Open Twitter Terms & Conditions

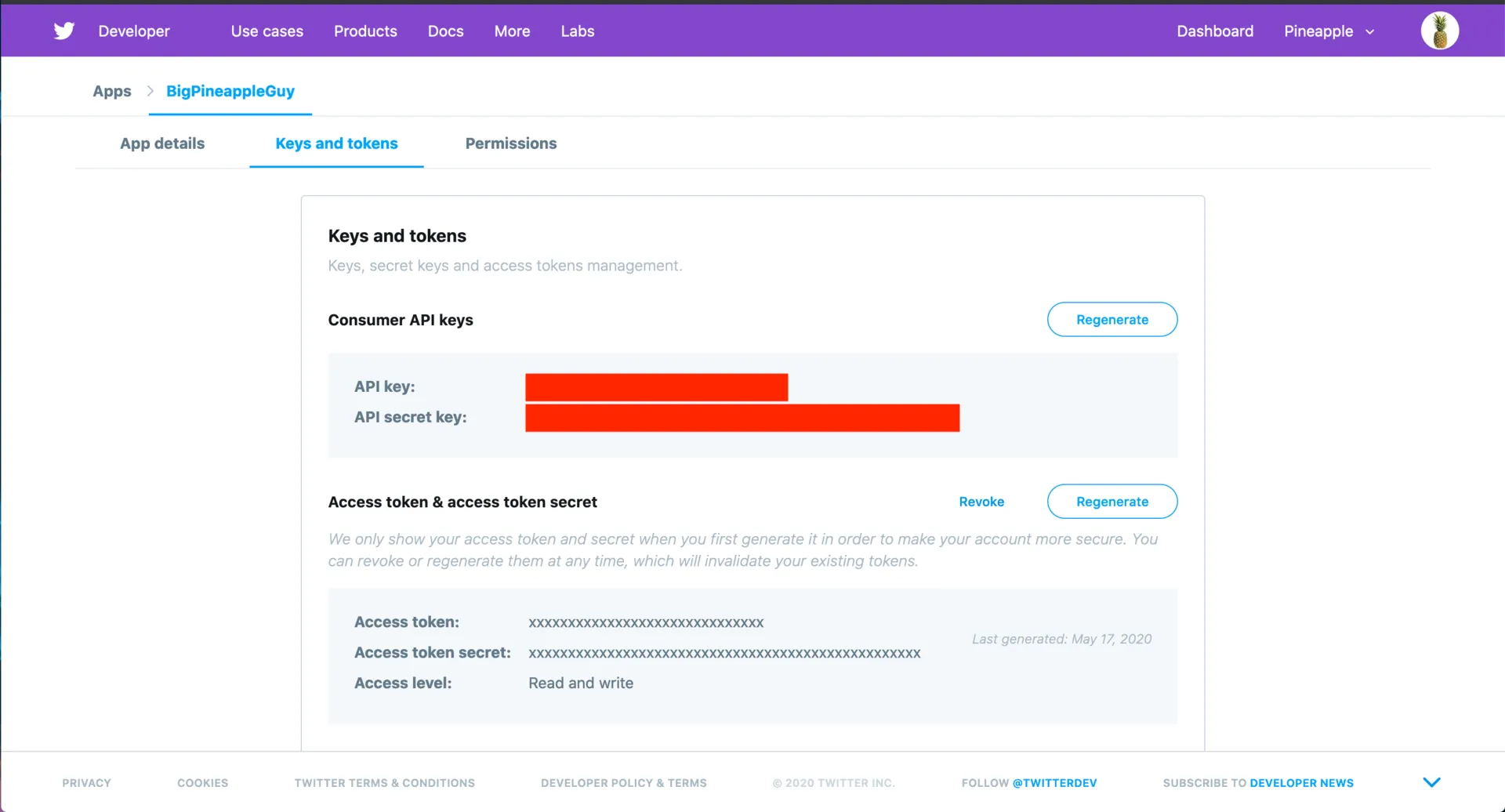384,782
